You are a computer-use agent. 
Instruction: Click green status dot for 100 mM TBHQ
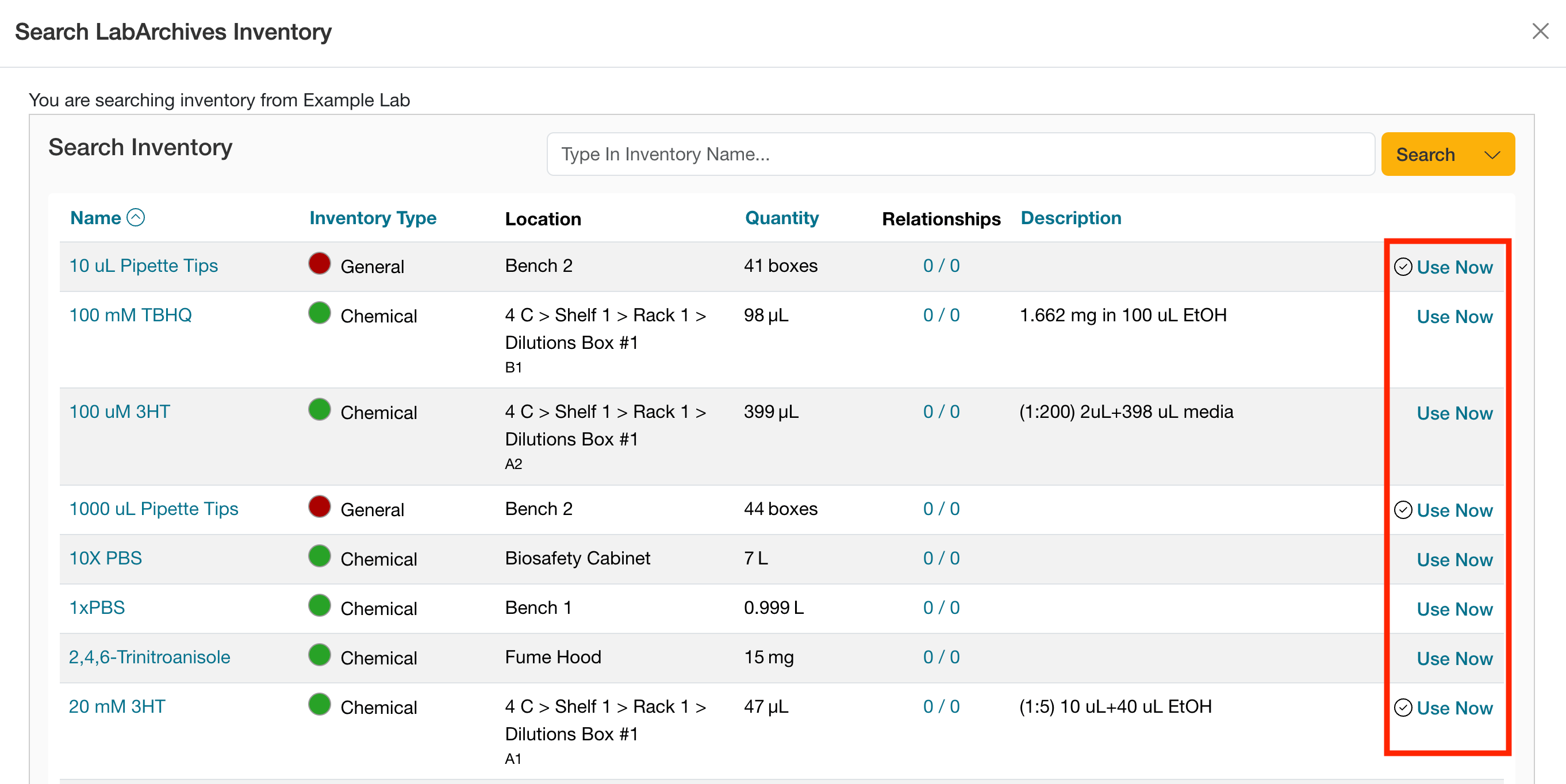(x=319, y=313)
